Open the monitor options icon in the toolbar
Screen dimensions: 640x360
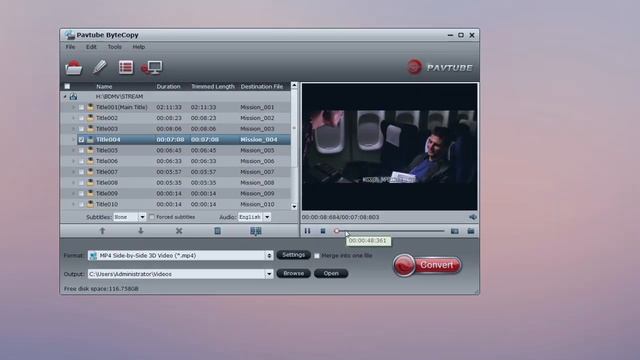(x=152, y=67)
